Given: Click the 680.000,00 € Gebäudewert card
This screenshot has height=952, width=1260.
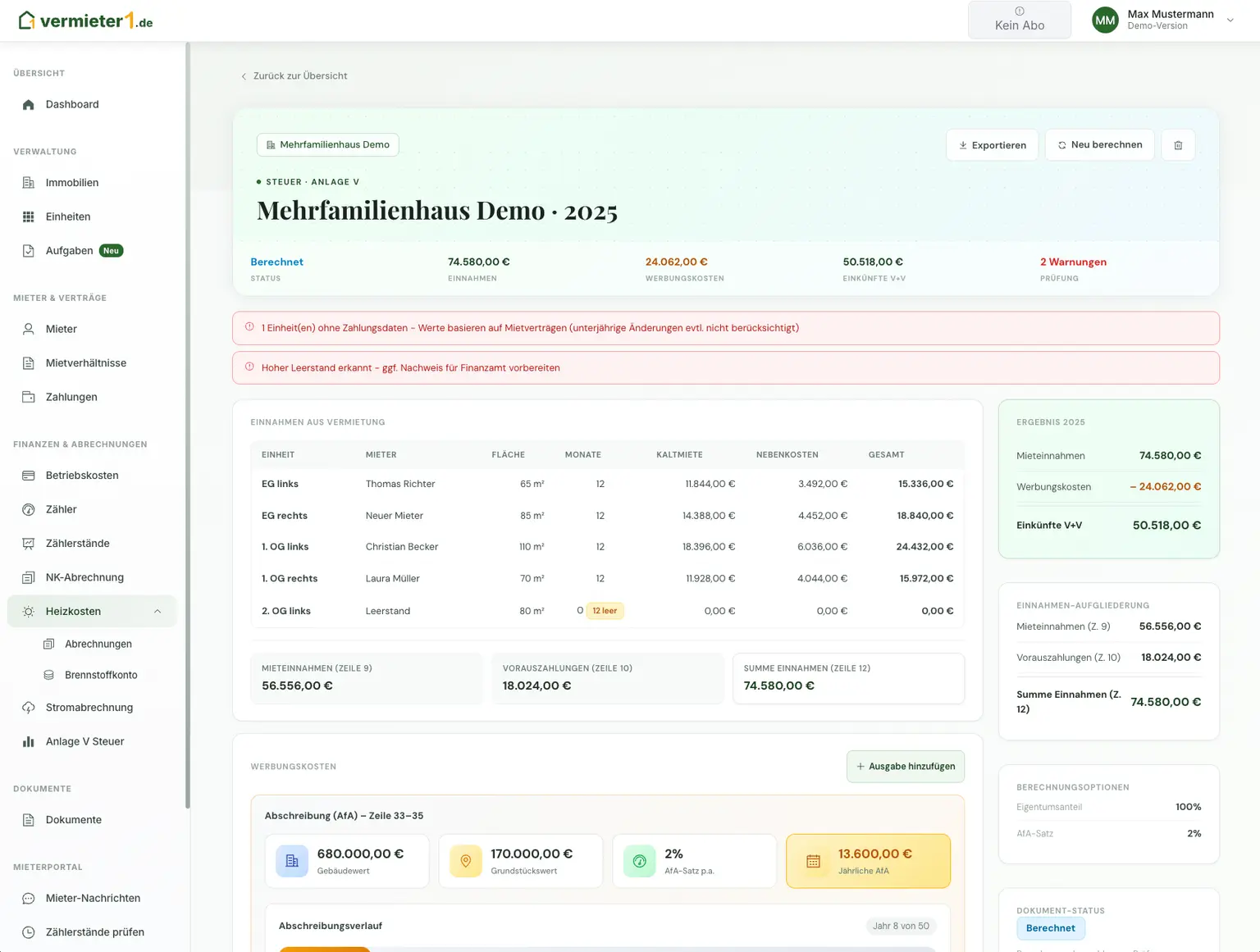Looking at the screenshot, I should [347, 861].
